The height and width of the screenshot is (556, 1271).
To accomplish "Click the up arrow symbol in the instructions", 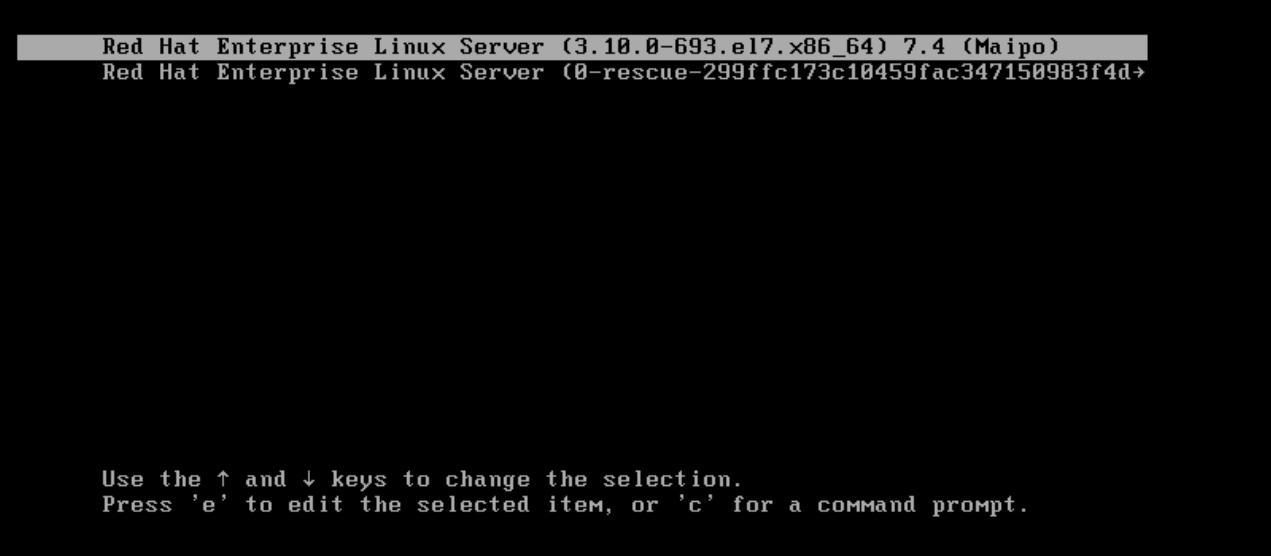I will 223,480.
